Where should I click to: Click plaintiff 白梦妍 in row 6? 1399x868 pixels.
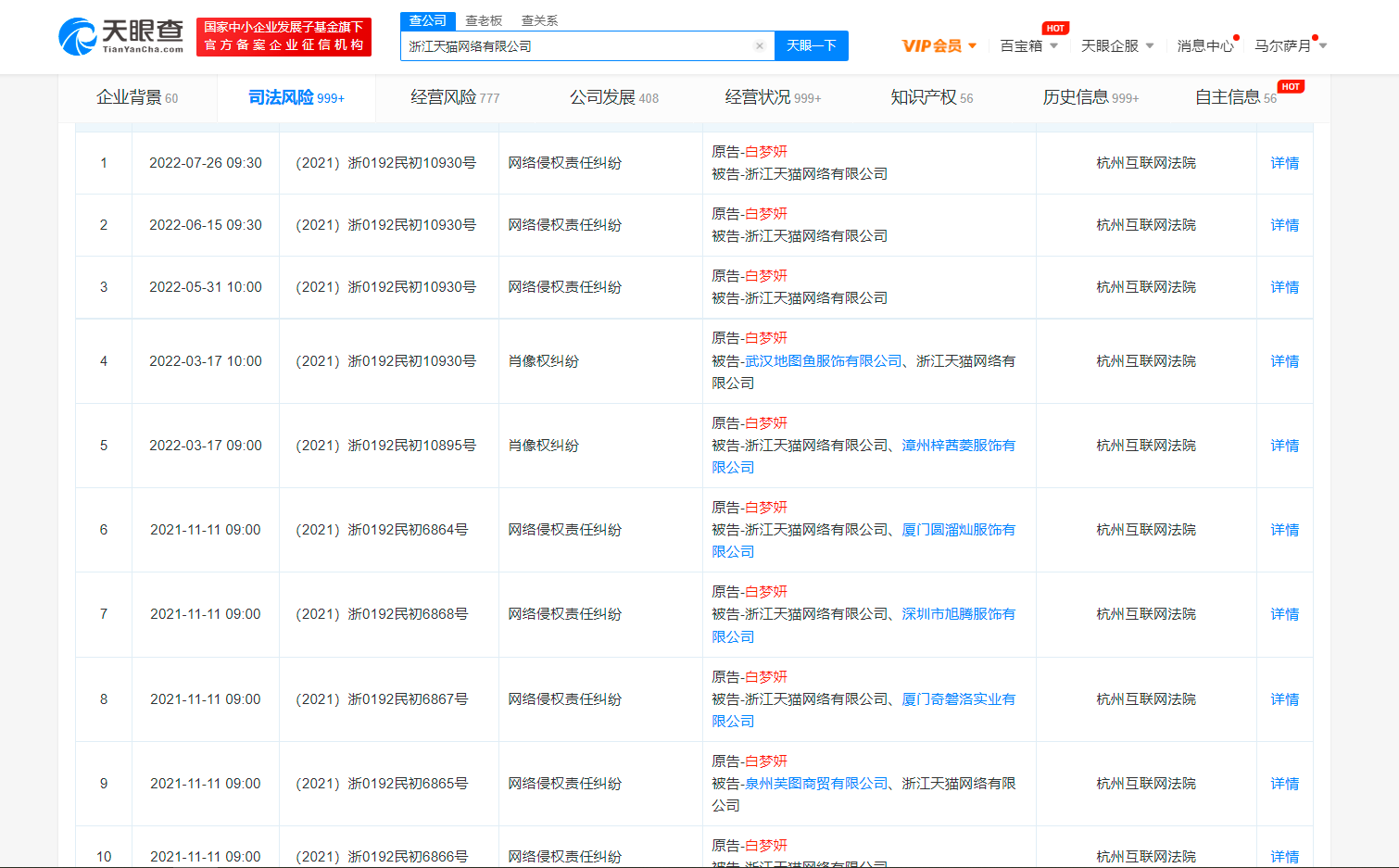point(766,508)
